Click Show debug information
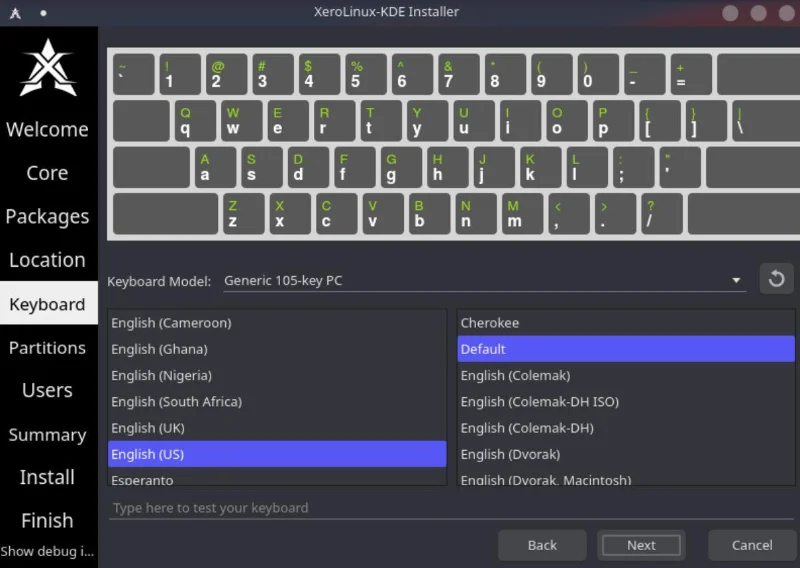Image resolution: width=800 pixels, height=568 pixels. [47, 551]
